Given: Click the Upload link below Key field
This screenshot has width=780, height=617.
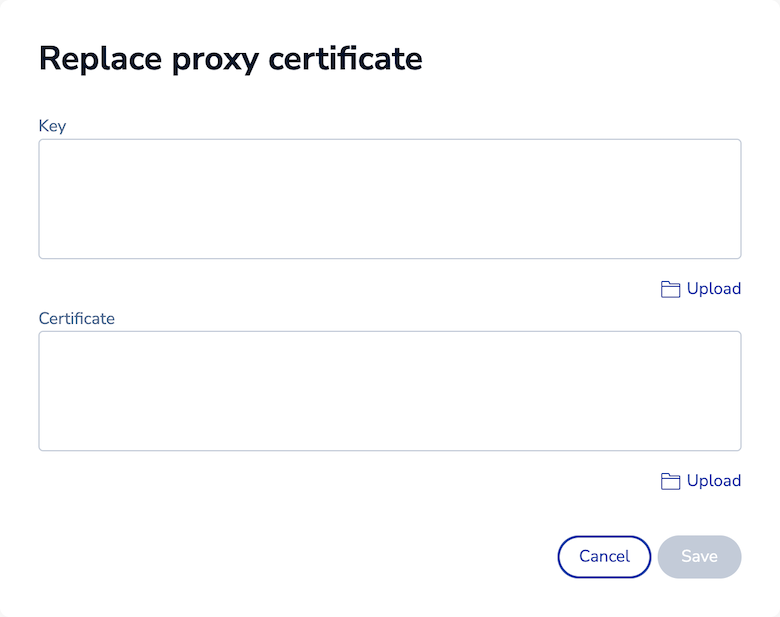Looking at the screenshot, I should pos(713,289).
